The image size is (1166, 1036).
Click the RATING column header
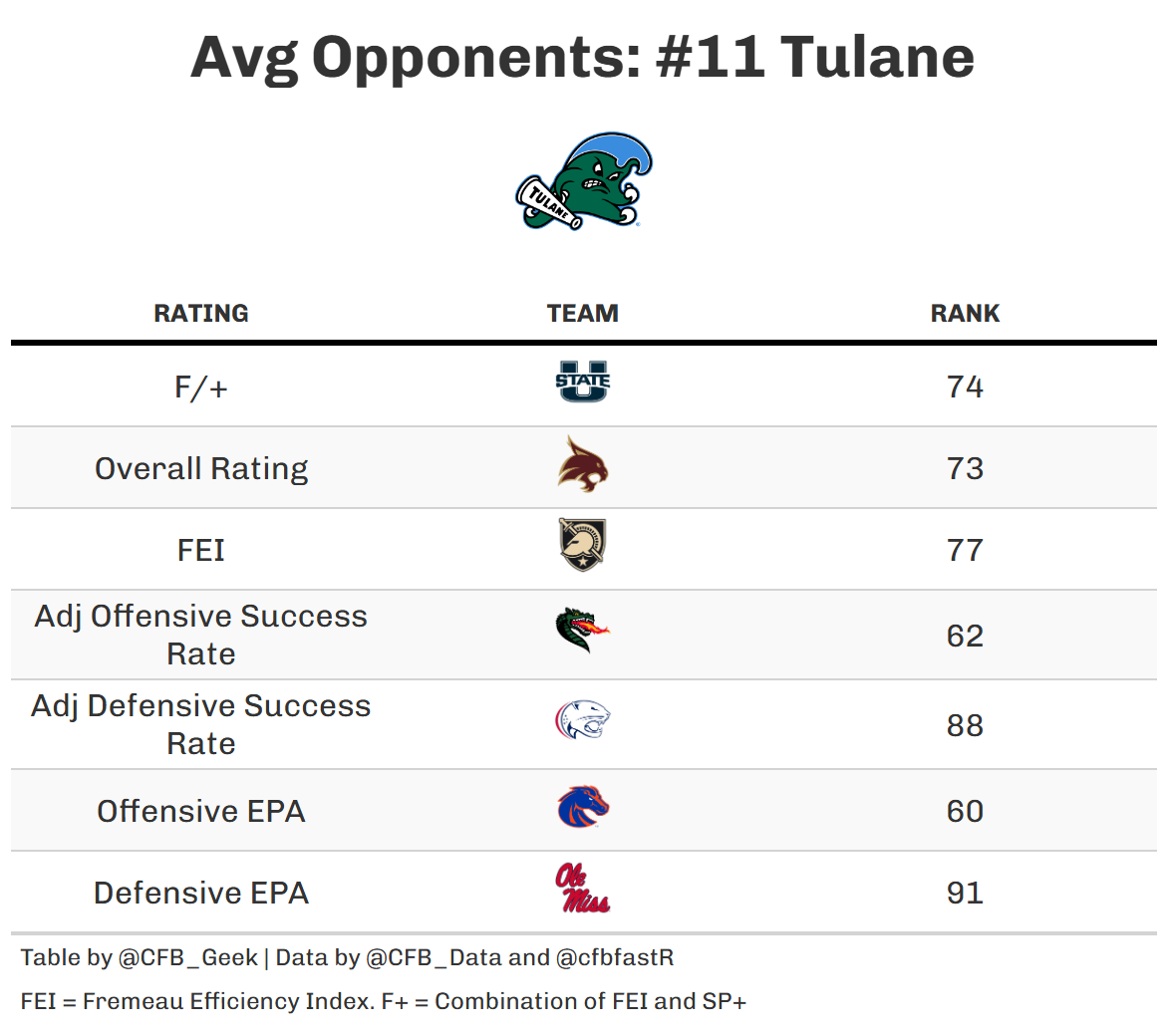click(x=201, y=314)
